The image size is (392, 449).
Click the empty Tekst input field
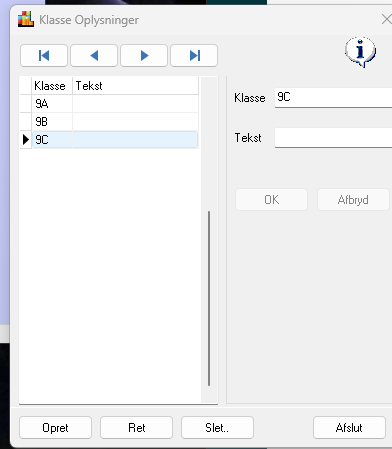pyautogui.click(x=333, y=138)
